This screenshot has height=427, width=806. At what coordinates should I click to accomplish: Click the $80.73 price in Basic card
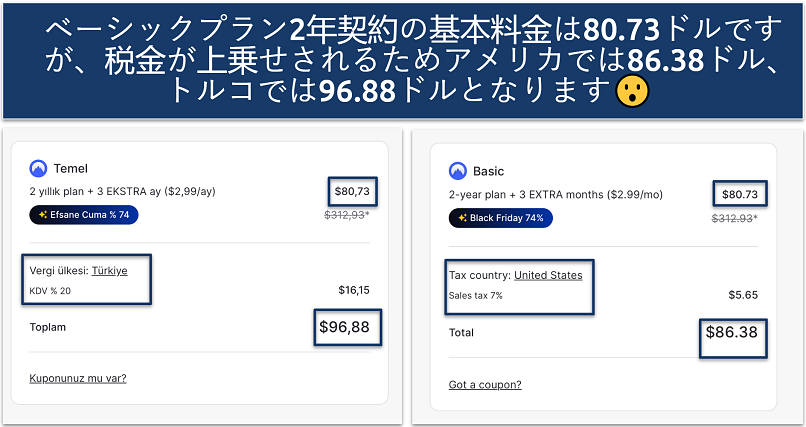point(738,194)
